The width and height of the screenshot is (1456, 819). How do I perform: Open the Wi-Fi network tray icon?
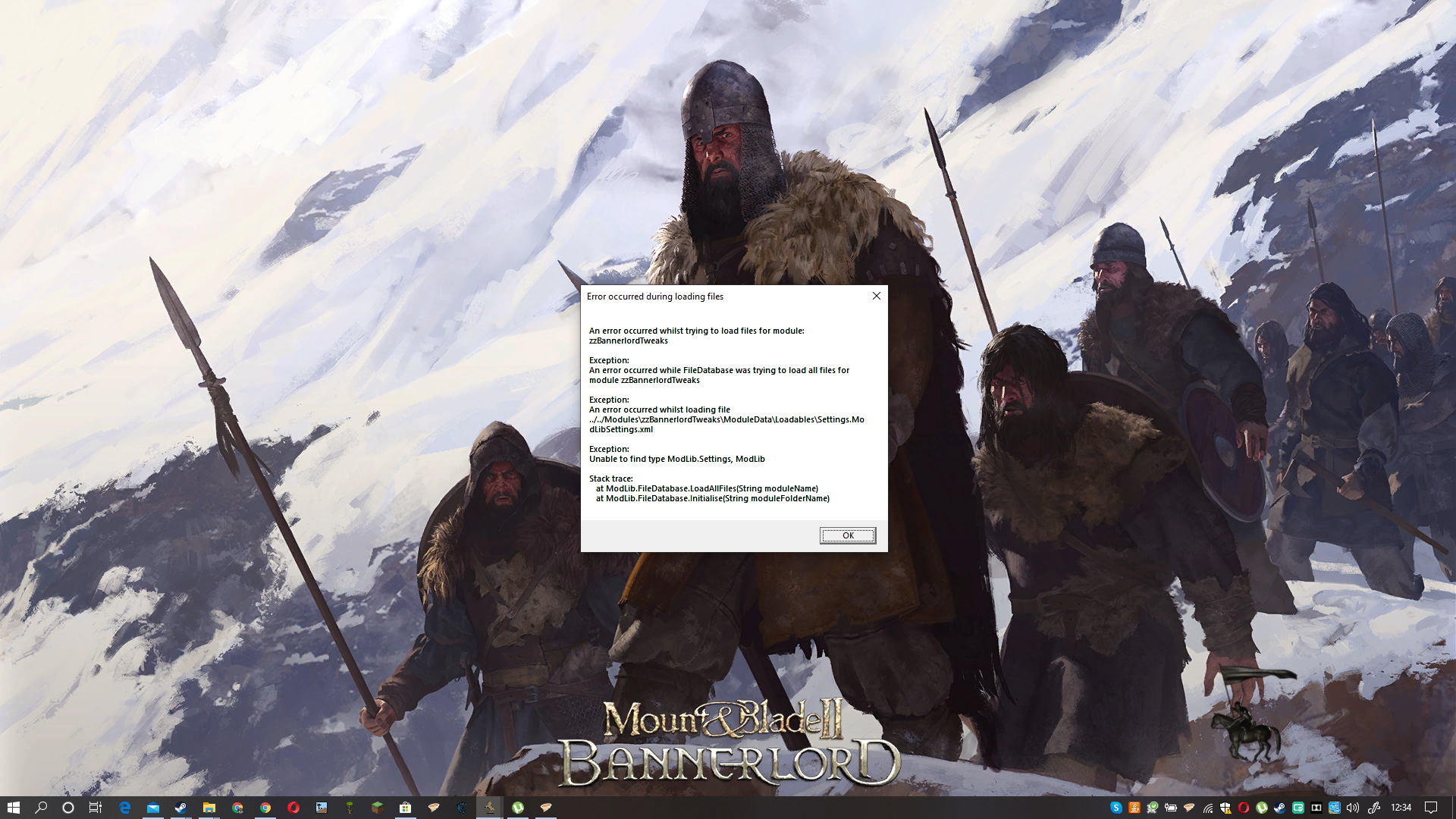(x=1207, y=808)
